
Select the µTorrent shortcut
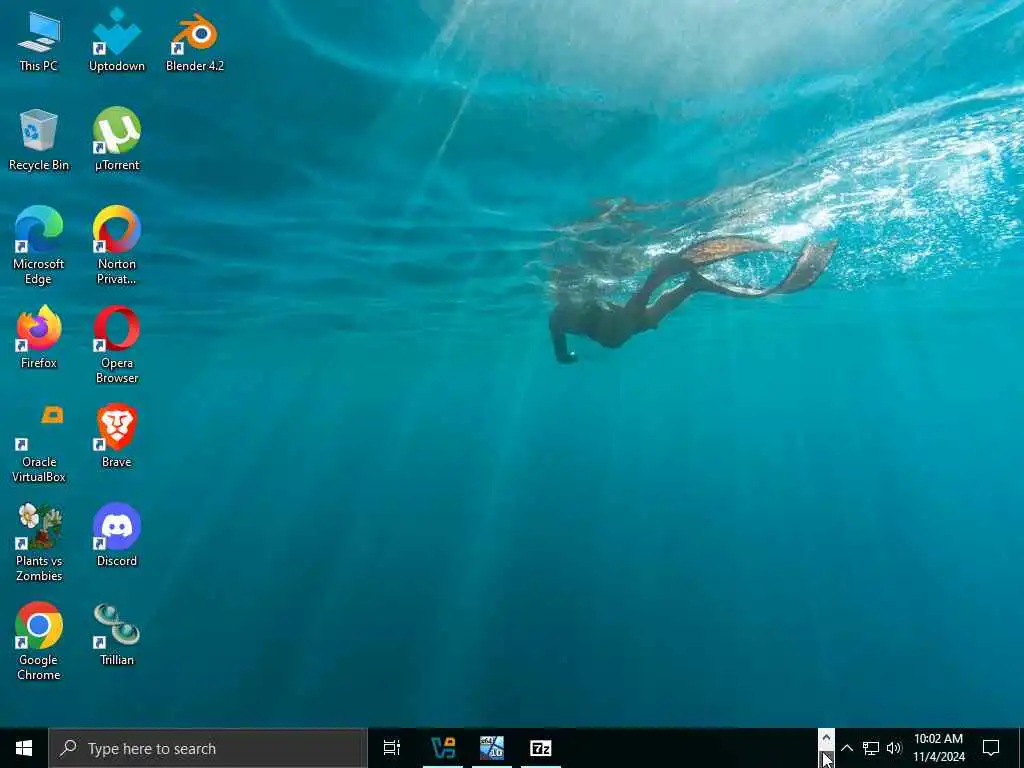pos(117,140)
